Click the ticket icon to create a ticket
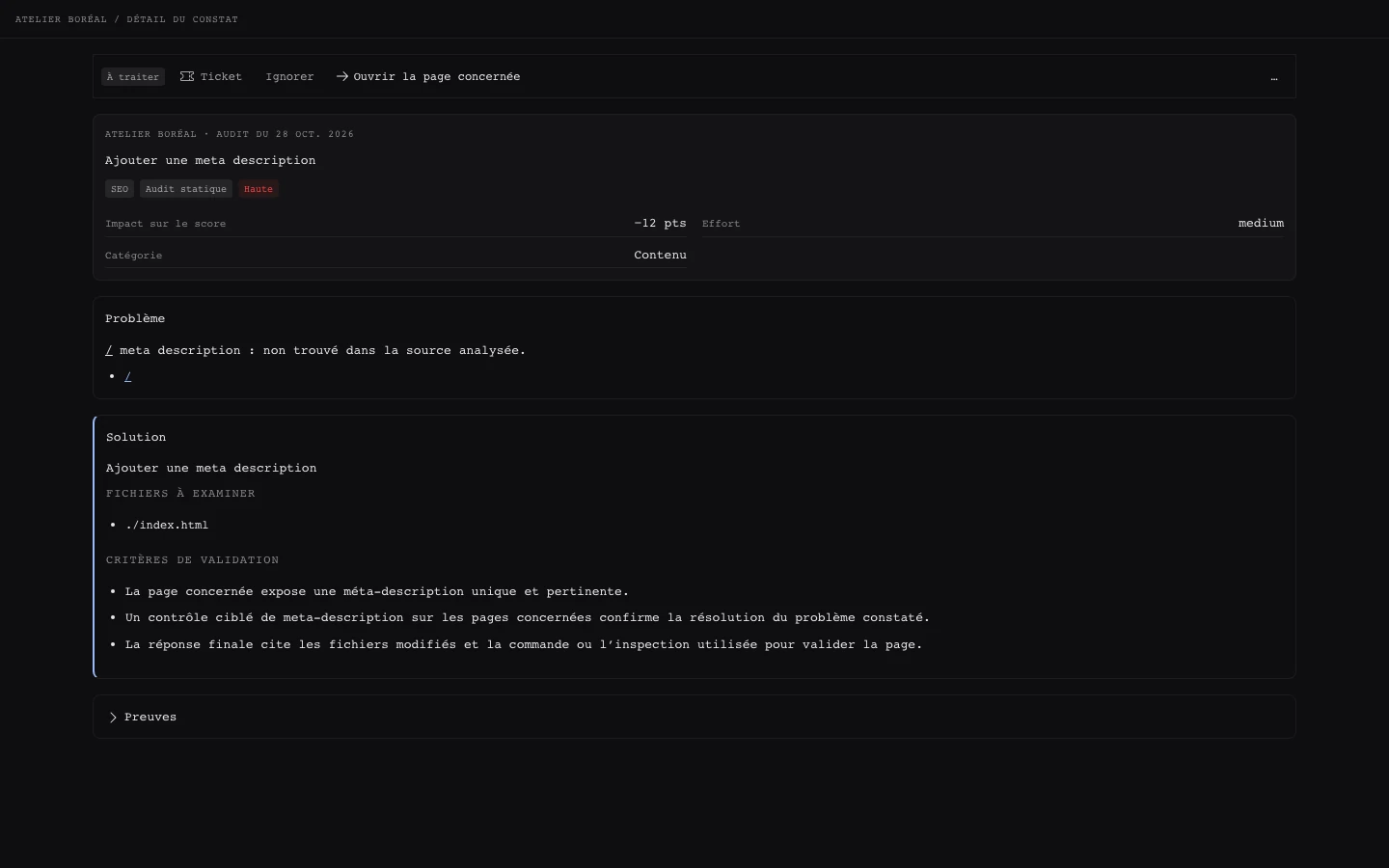 point(187,76)
